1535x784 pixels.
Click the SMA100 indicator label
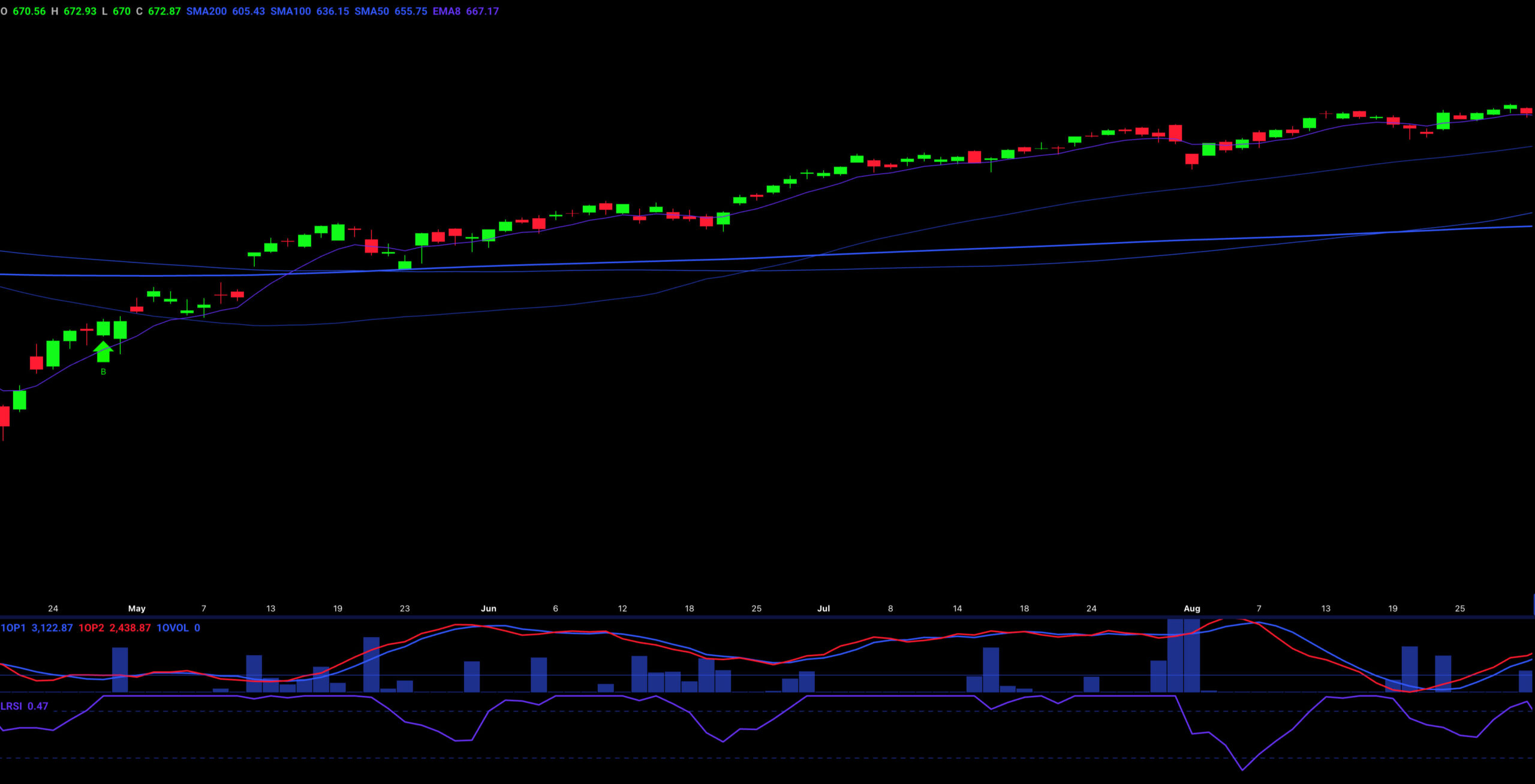click(x=290, y=11)
